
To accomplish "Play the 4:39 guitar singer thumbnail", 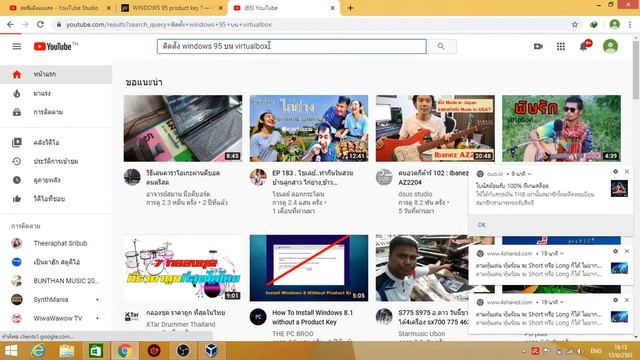I will [x=561, y=129].
